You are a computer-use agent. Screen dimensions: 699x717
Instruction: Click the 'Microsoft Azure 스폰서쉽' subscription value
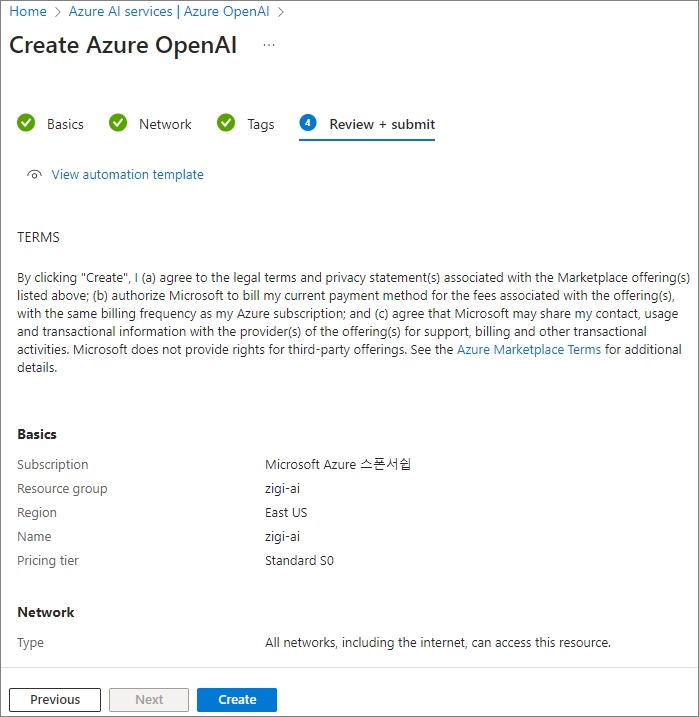tap(338, 465)
